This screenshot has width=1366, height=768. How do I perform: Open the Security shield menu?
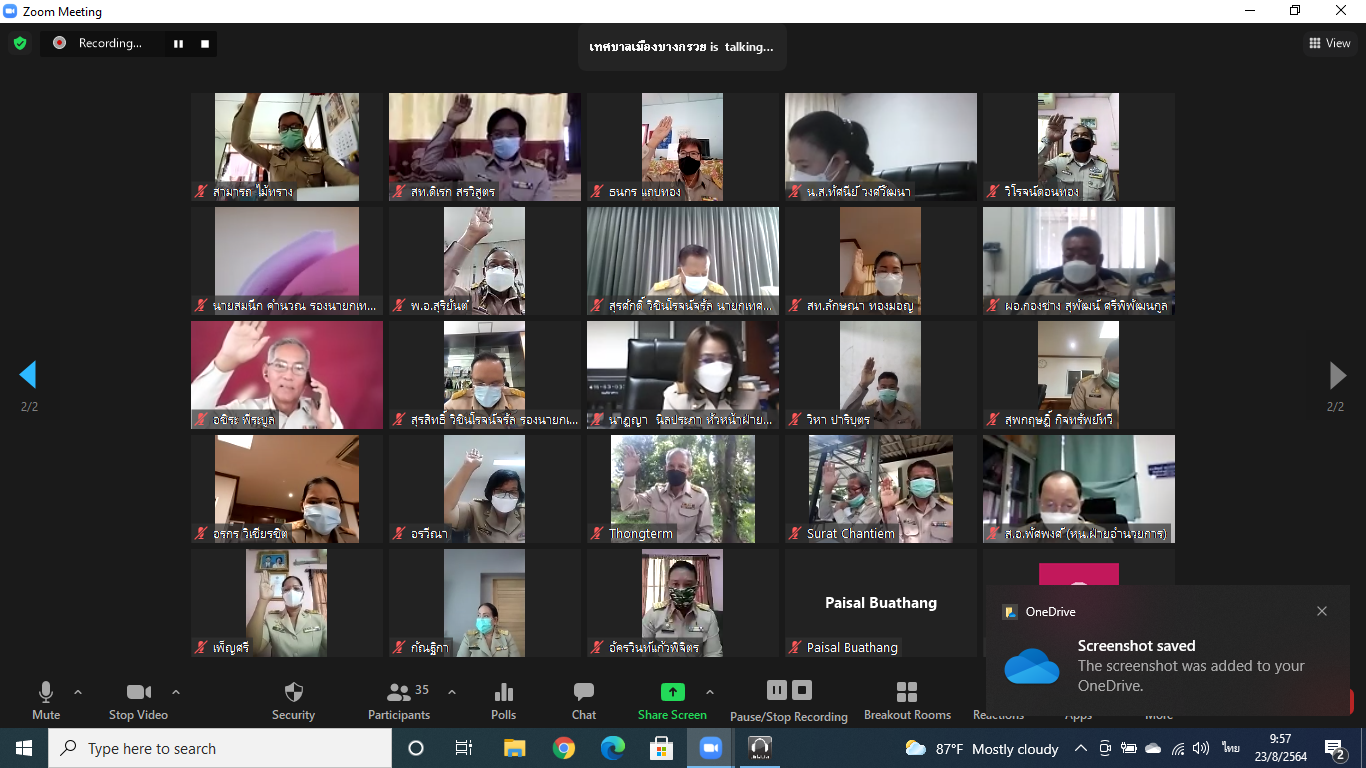(x=293, y=700)
